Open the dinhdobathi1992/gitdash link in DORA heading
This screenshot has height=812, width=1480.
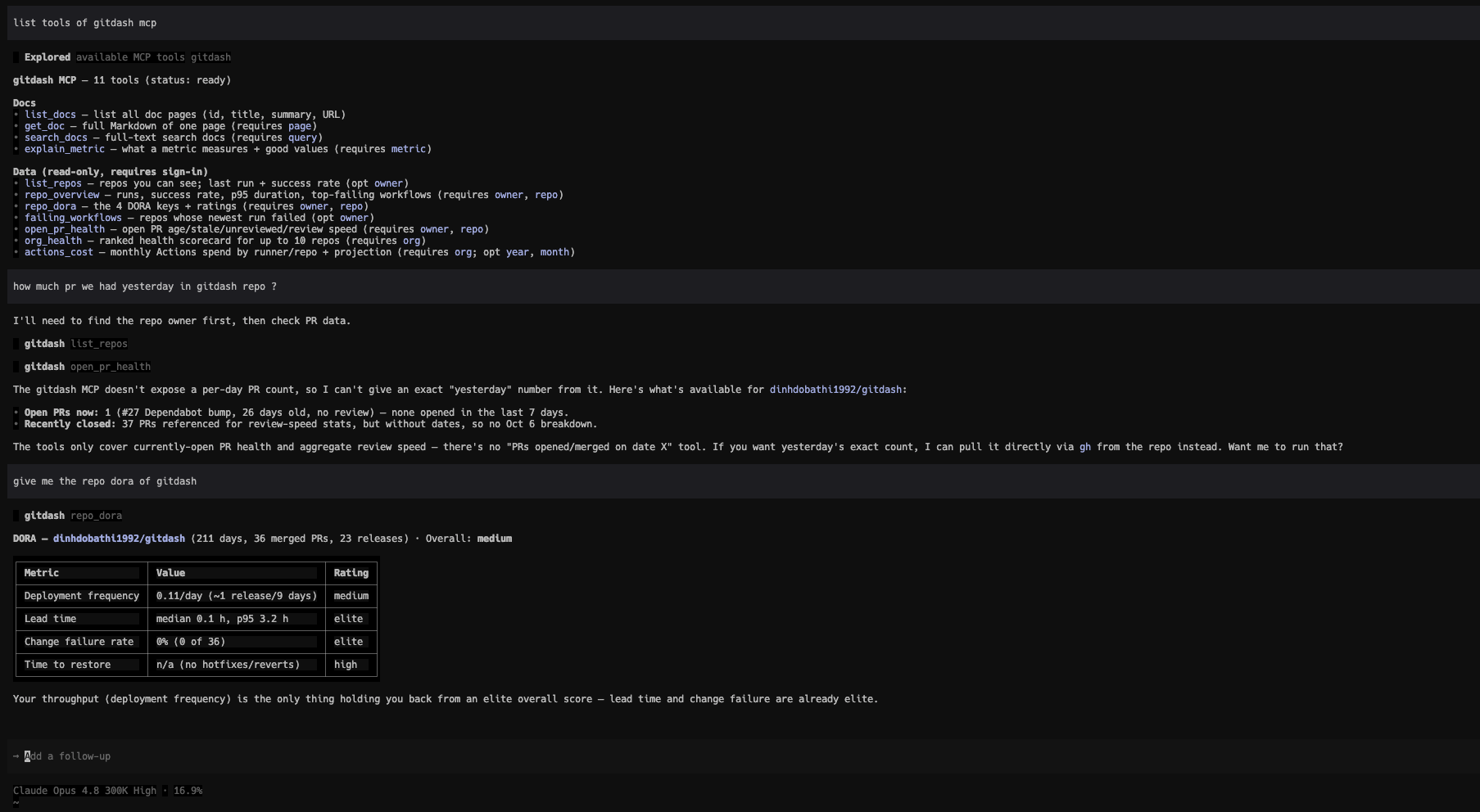[119, 539]
